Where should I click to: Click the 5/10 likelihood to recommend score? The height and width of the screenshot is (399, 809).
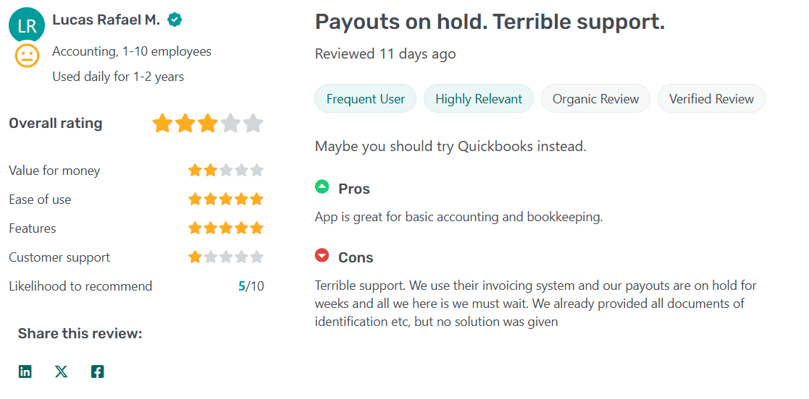[251, 286]
